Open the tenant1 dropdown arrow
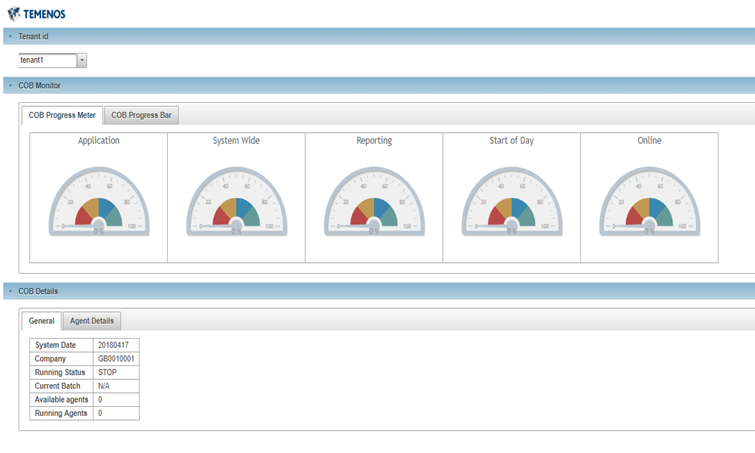Image resolution: width=755 pixels, height=453 pixels. tap(82, 60)
